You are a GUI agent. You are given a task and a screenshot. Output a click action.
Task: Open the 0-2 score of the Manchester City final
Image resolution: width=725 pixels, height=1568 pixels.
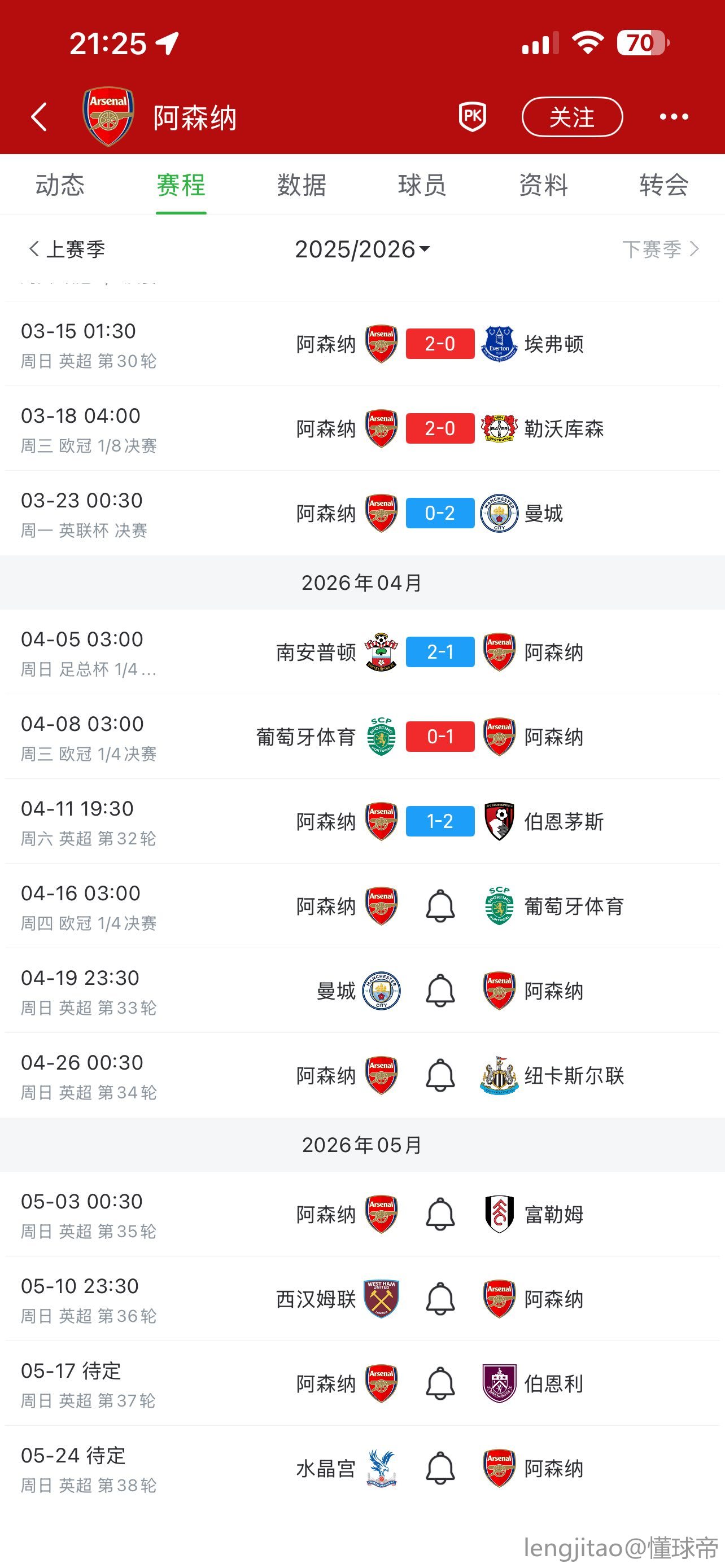point(440,513)
